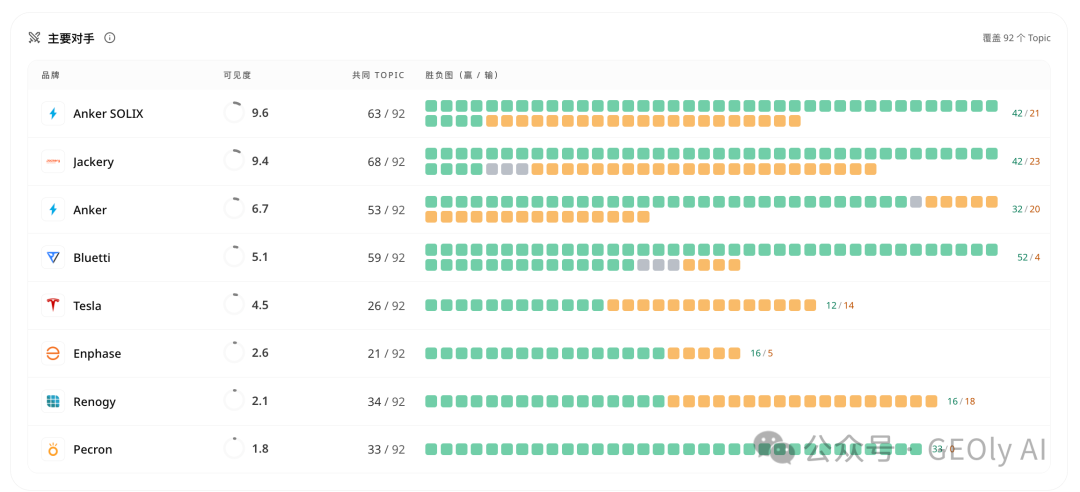Click the 胜负图 column header

[x=461, y=75]
